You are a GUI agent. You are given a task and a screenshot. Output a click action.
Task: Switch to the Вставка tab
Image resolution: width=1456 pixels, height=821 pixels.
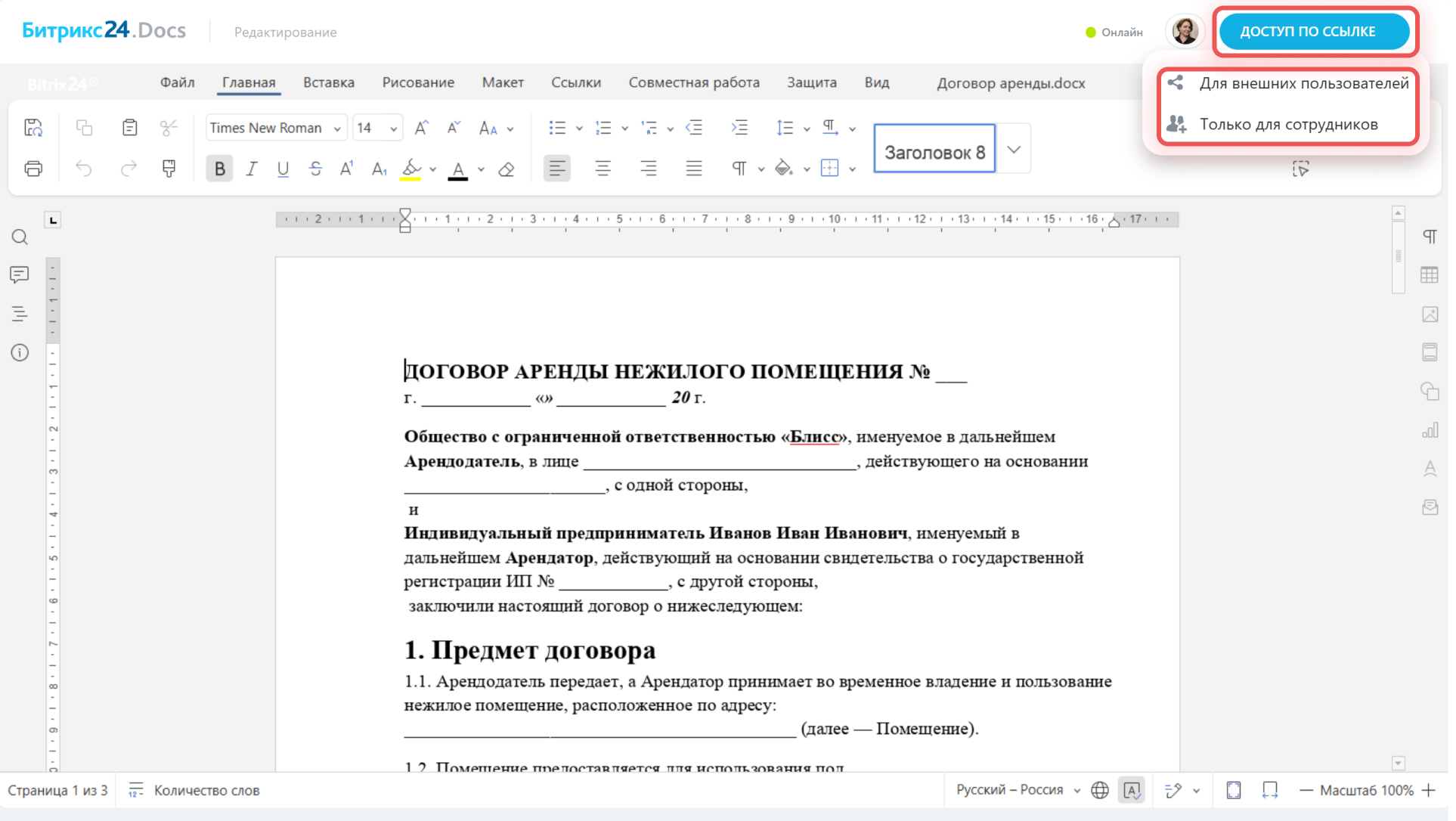tap(328, 82)
